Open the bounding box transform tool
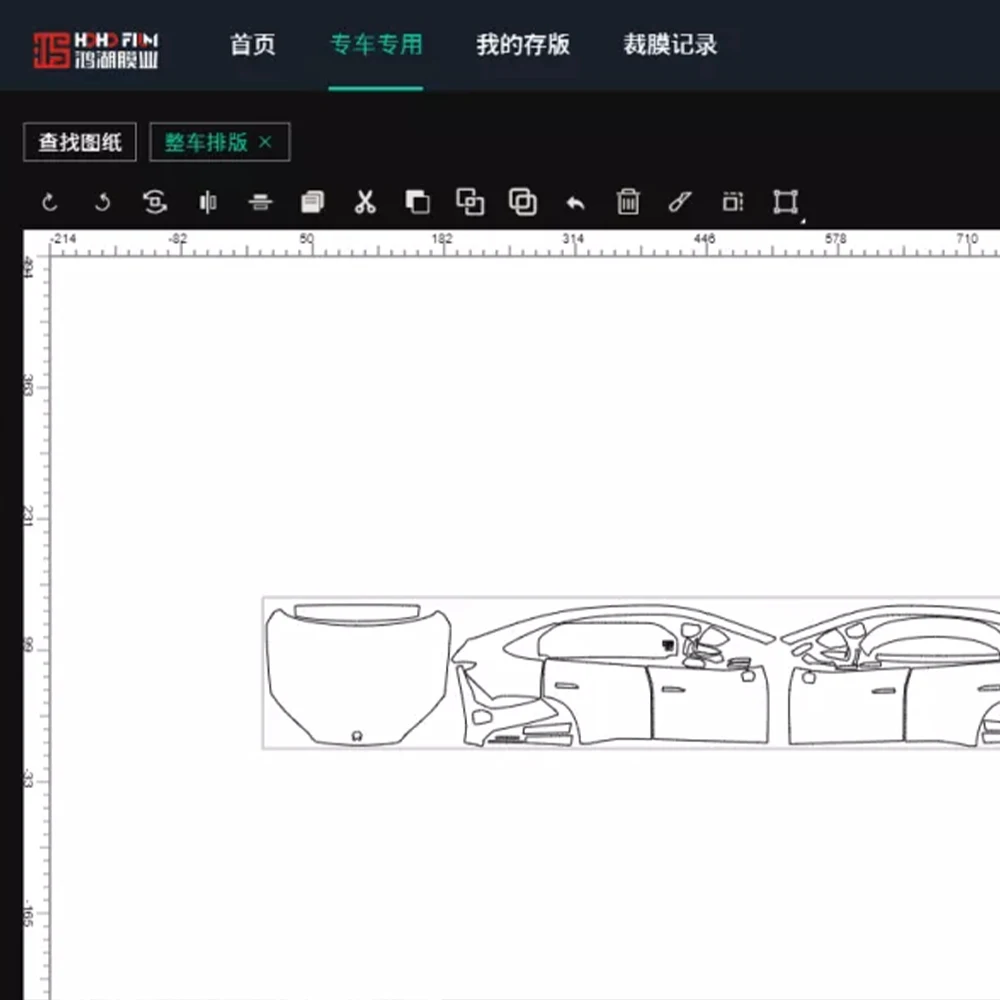This screenshot has height=1000, width=1000. coord(785,203)
